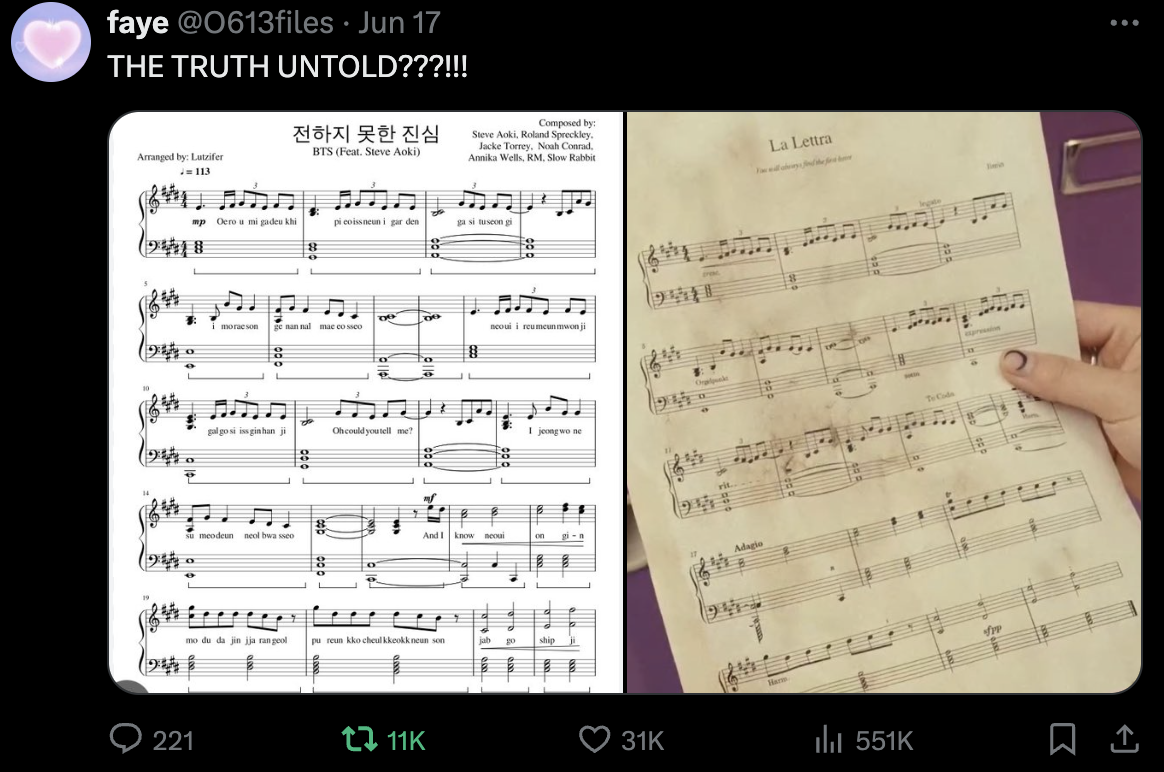
Task: Click the share upload icon
Action: click(1125, 739)
